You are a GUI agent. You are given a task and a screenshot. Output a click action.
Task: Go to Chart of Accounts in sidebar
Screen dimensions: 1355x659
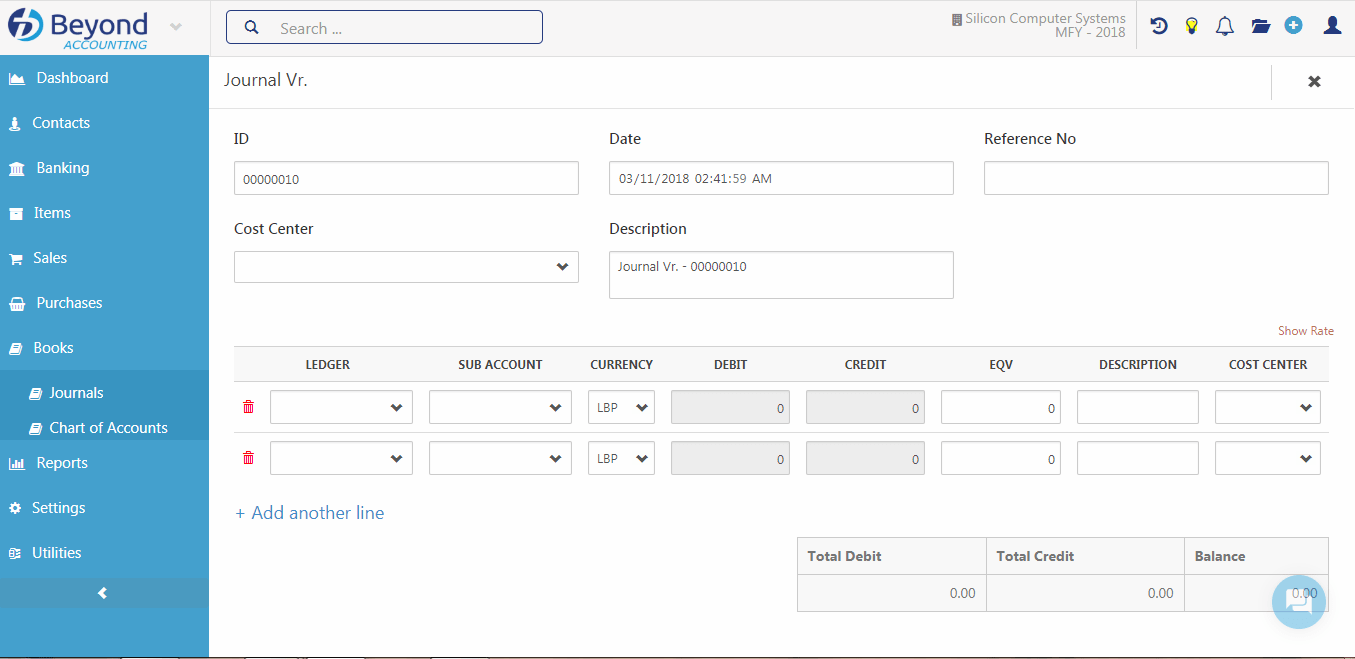point(108,428)
